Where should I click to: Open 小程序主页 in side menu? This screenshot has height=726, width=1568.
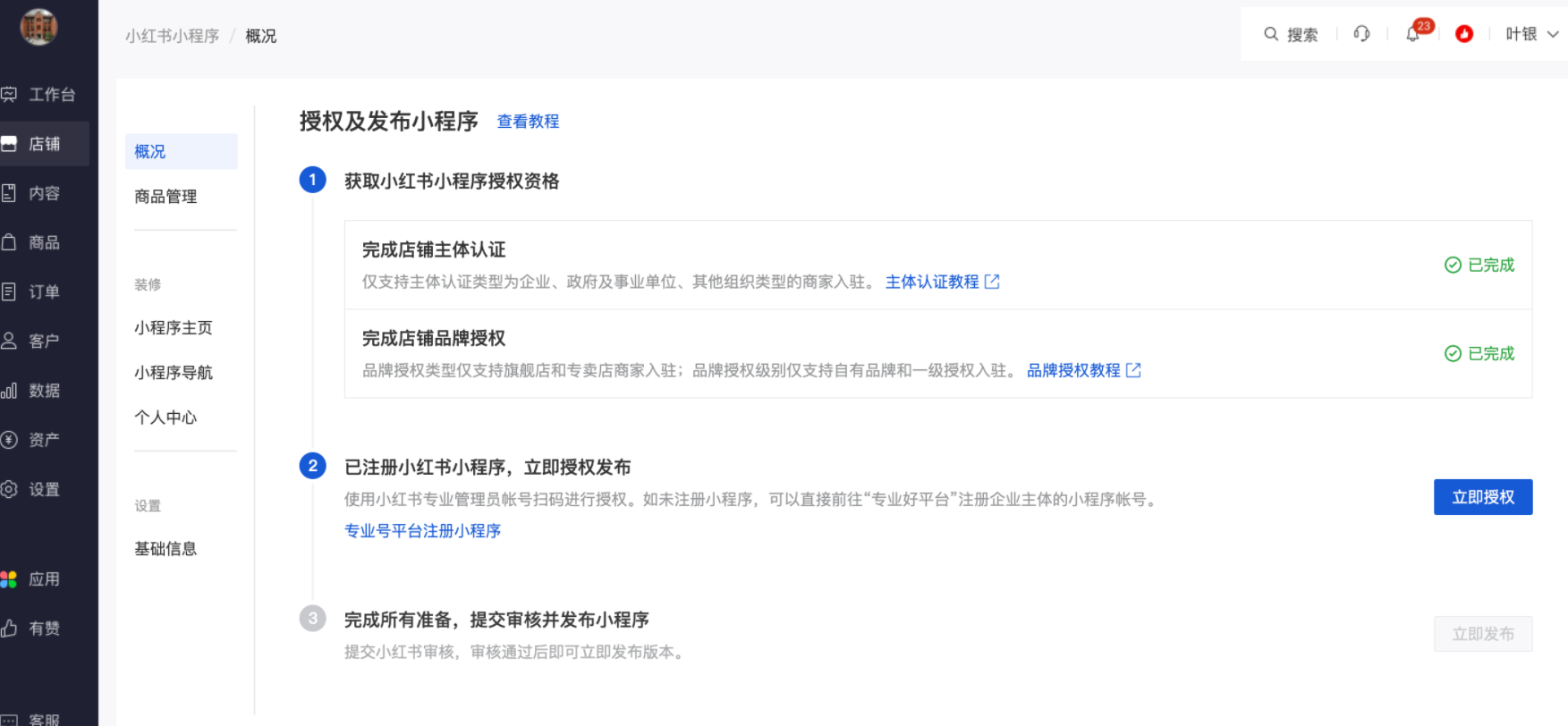tap(174, 328)
